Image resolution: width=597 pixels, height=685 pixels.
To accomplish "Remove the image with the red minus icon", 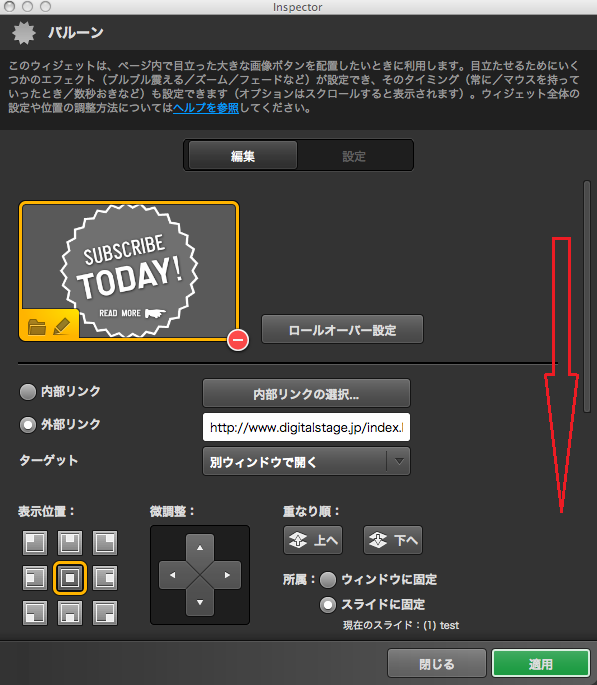I will [x=238, y=340].
